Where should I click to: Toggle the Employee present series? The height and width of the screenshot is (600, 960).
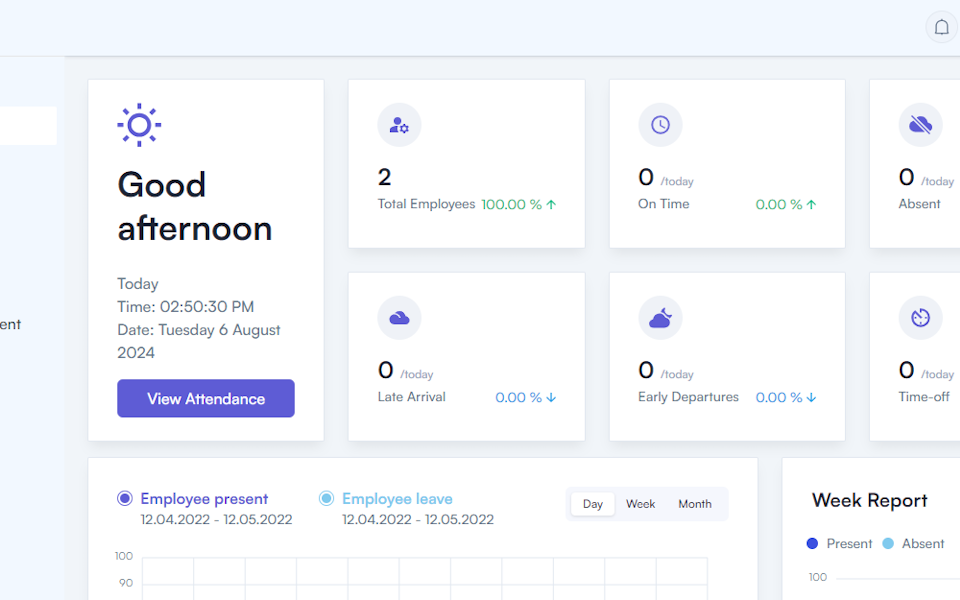coord(125,498)
